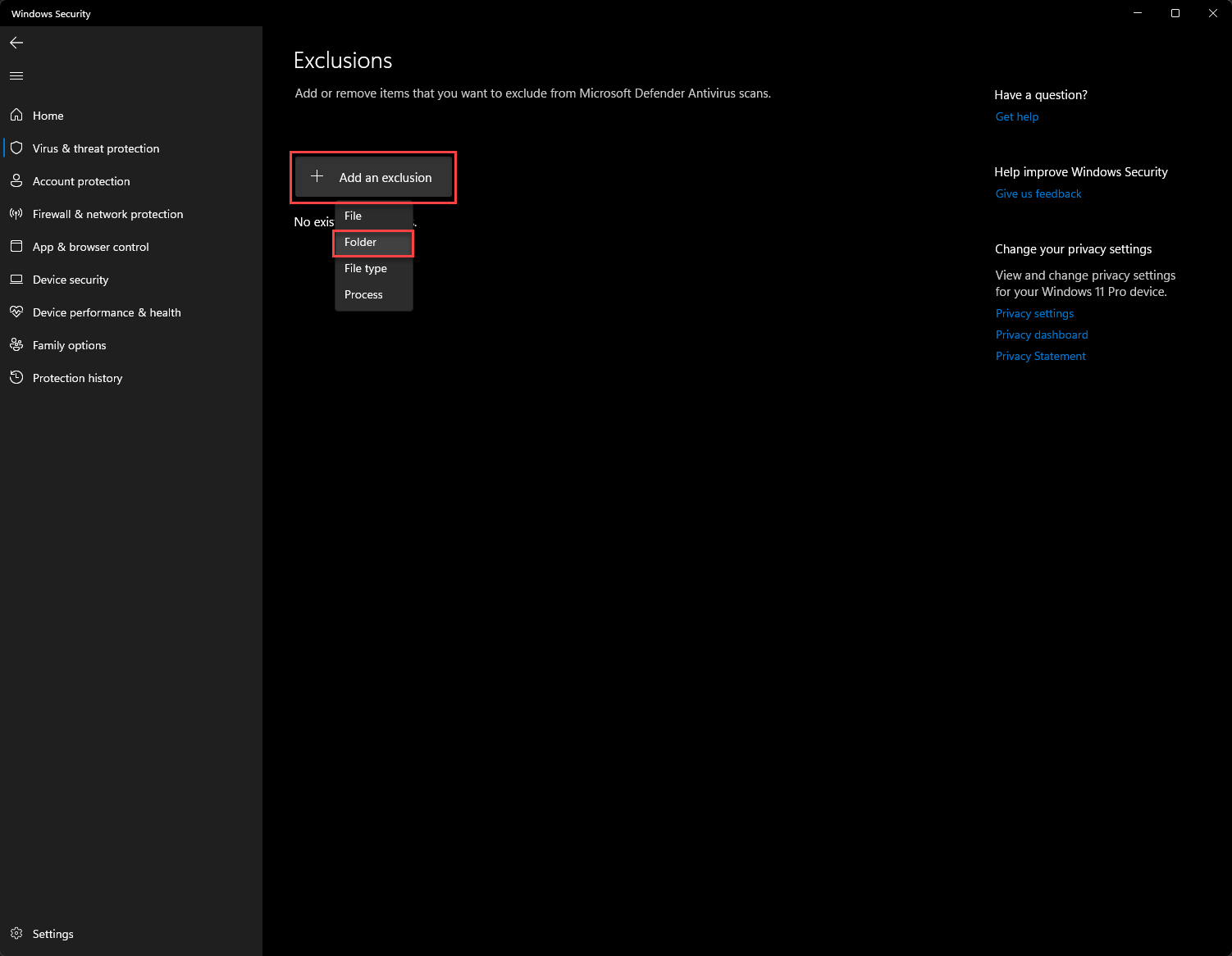
Task: Click the Protection history clock icon
Action: 16,377
